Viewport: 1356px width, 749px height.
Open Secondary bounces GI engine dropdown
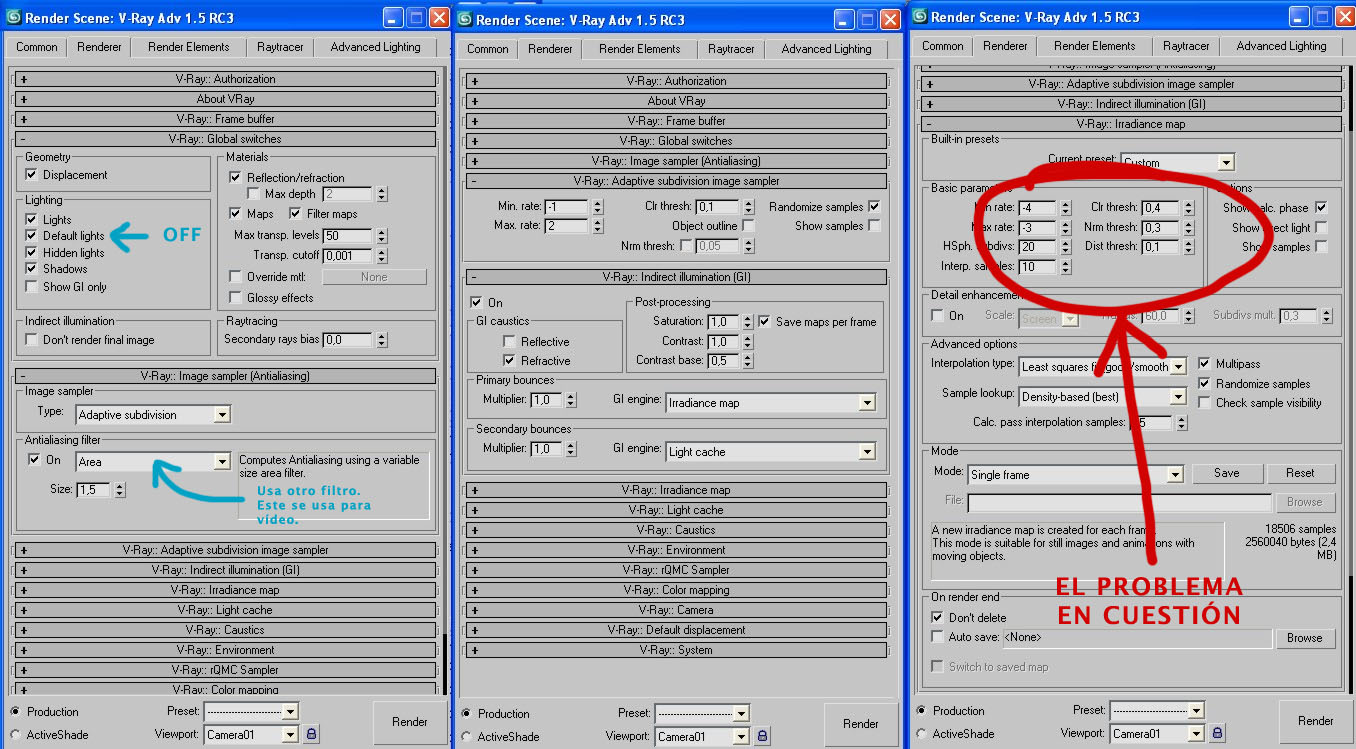[x=770, y=452]
